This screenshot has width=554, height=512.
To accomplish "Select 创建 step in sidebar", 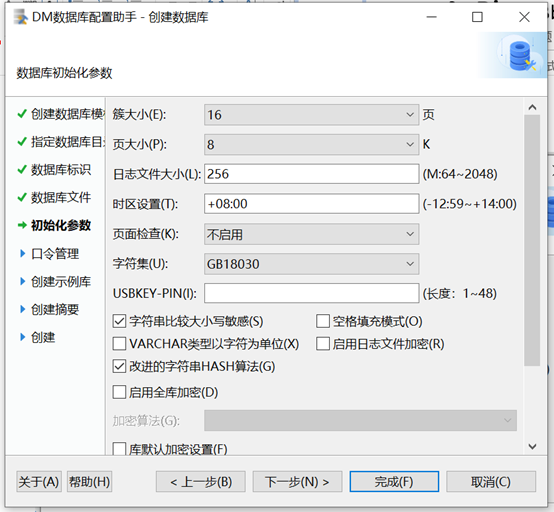I will click(x=43, y=337).
